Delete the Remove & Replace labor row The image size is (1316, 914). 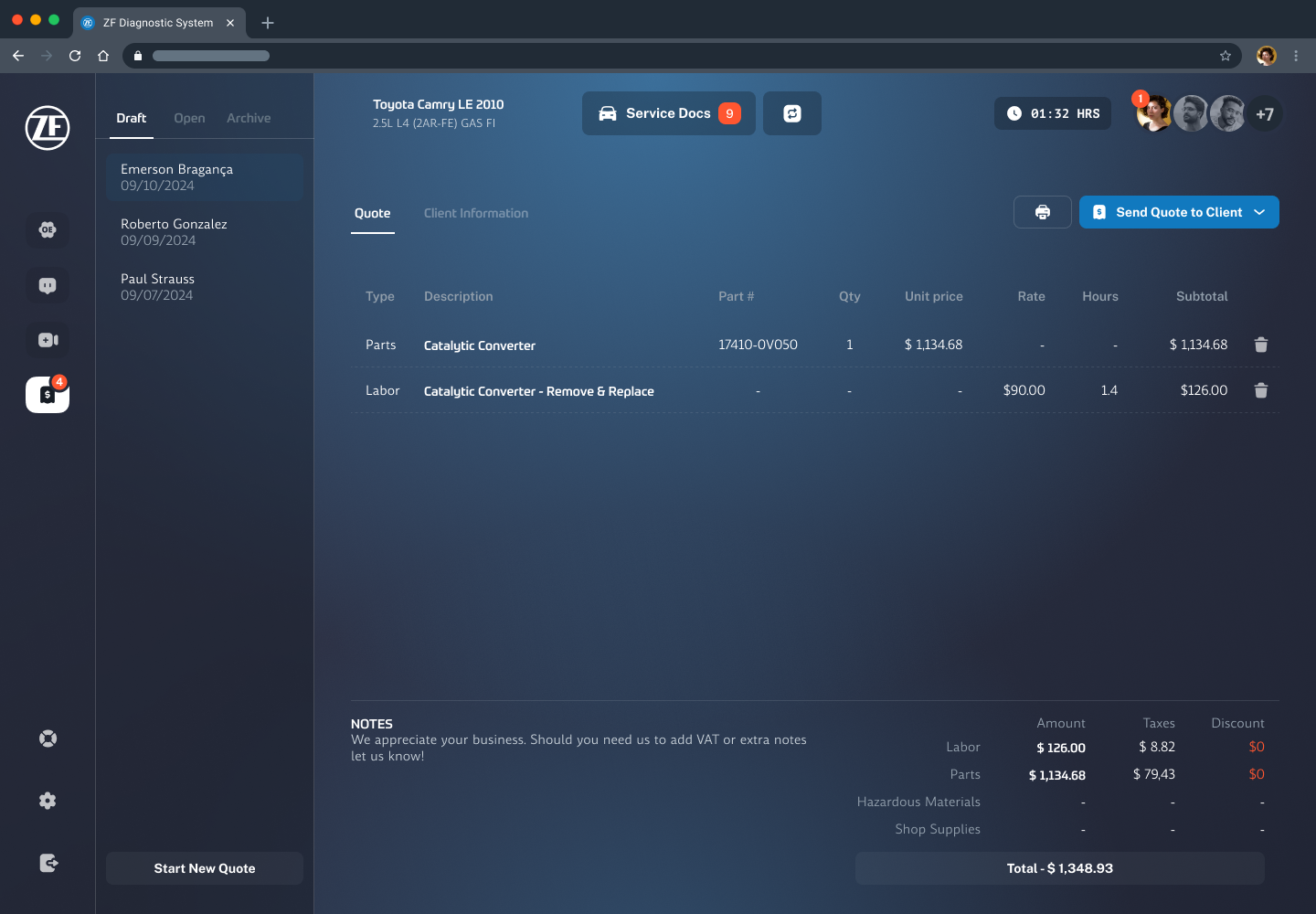tap(1261, 390)
